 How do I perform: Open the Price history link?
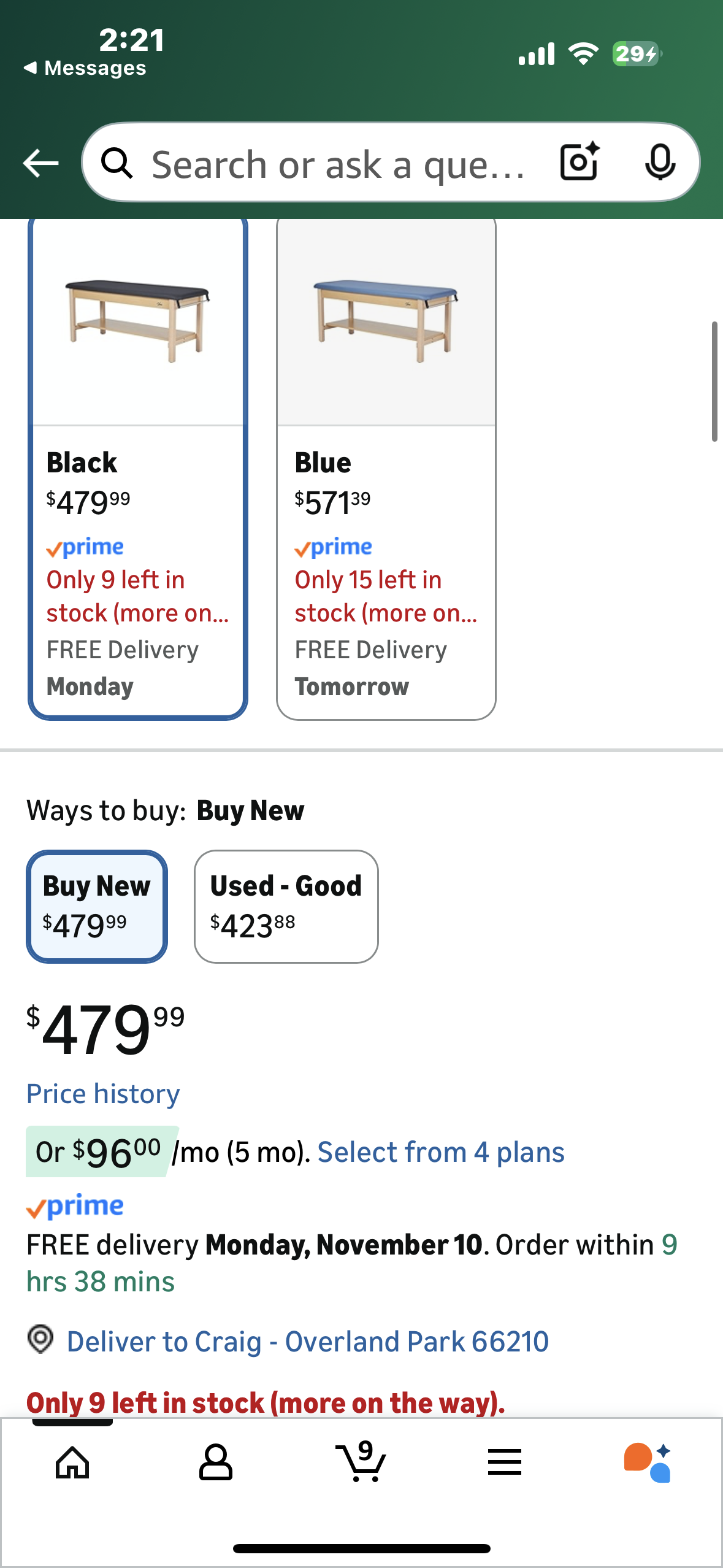(x=103, y=1094)
